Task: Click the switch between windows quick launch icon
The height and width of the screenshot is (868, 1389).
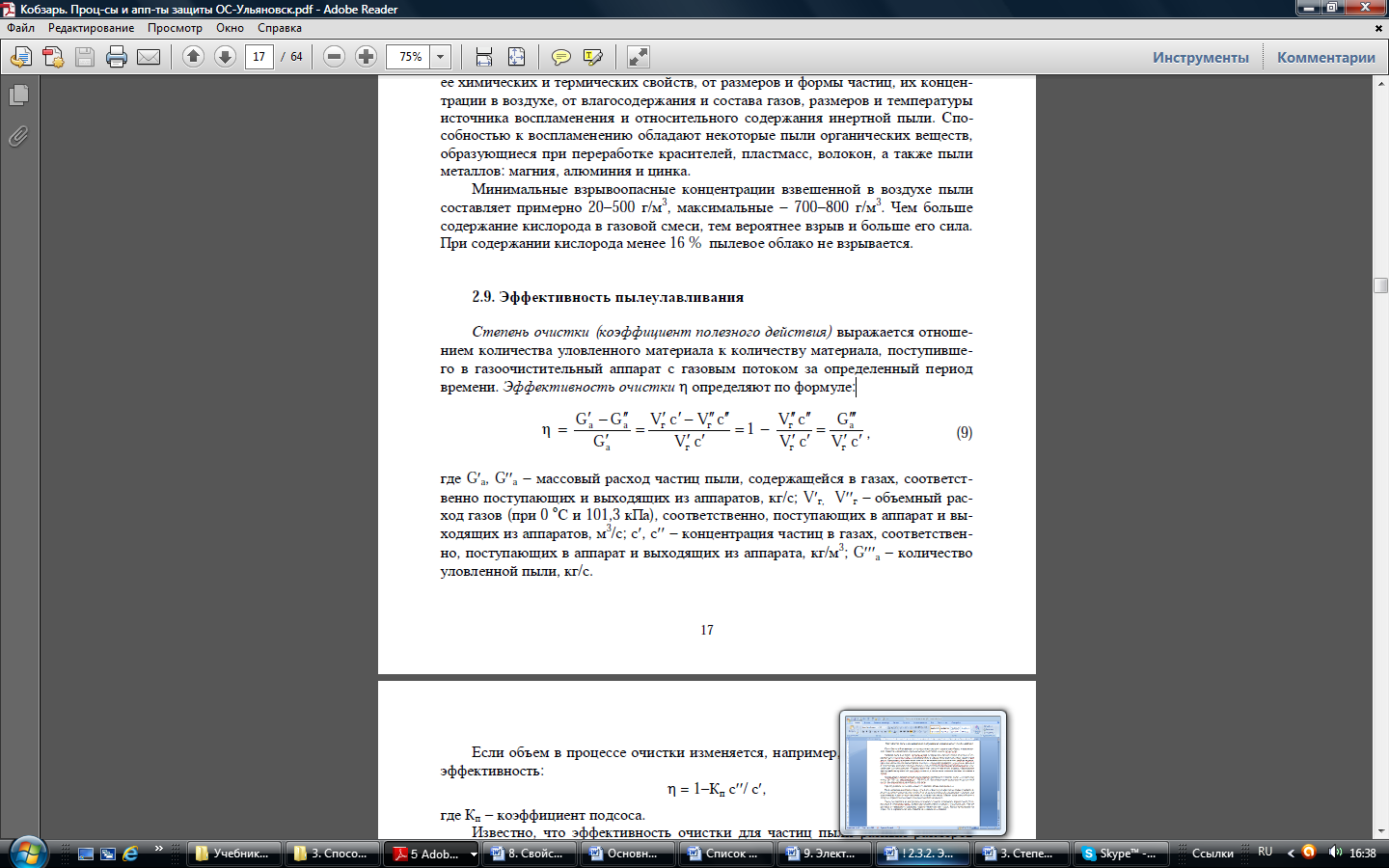Action: tap(108, 854)
